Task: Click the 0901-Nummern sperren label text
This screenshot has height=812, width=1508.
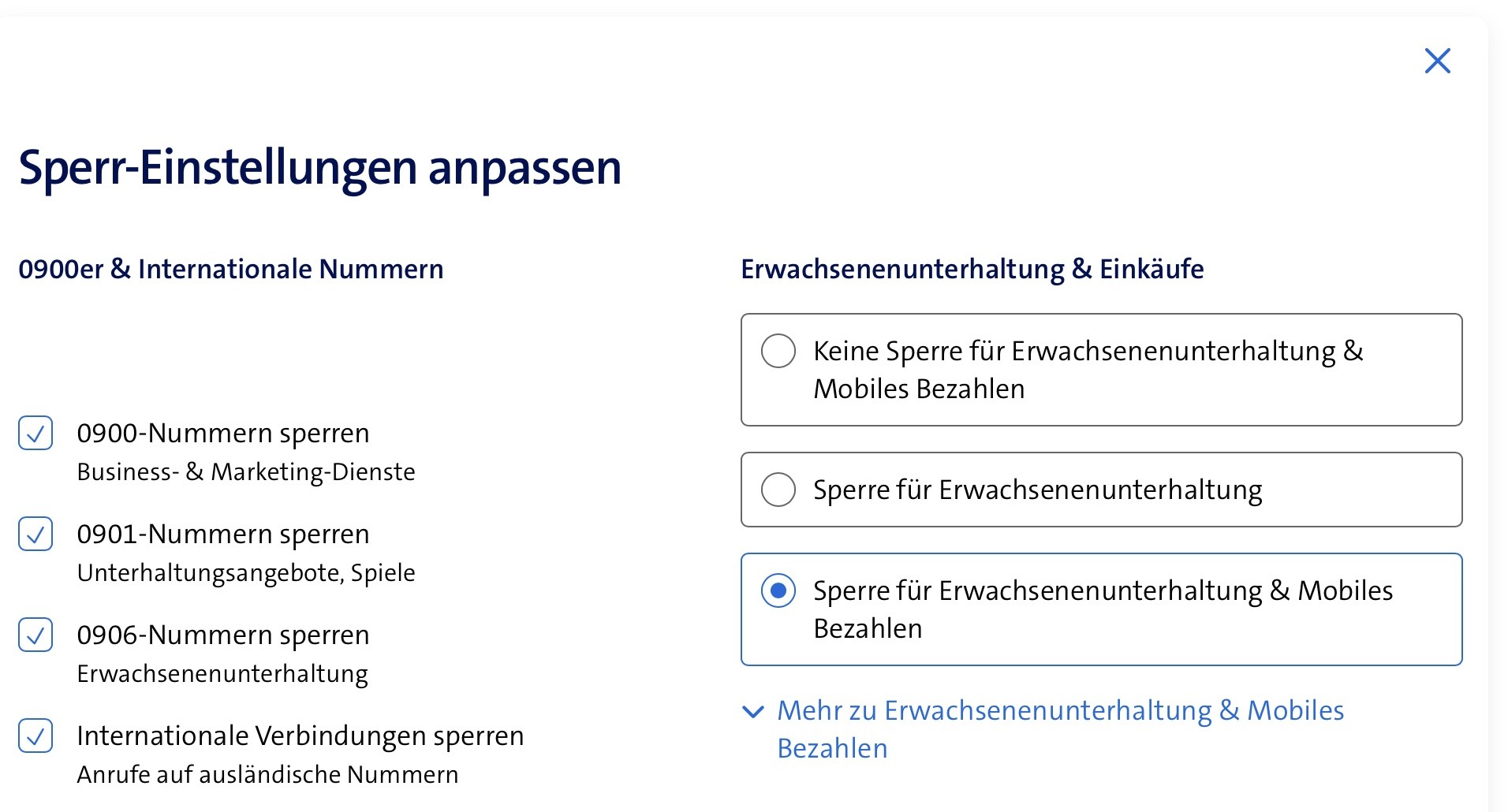Action: pos(223,534)
